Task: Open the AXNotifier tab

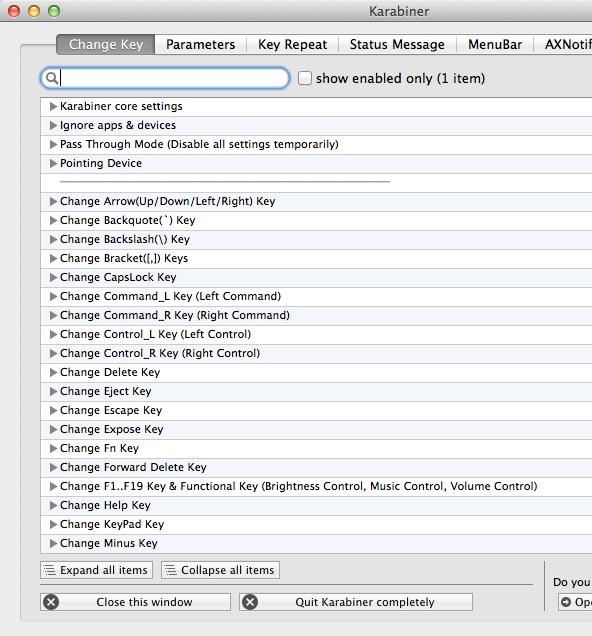Action: point(564,44)
